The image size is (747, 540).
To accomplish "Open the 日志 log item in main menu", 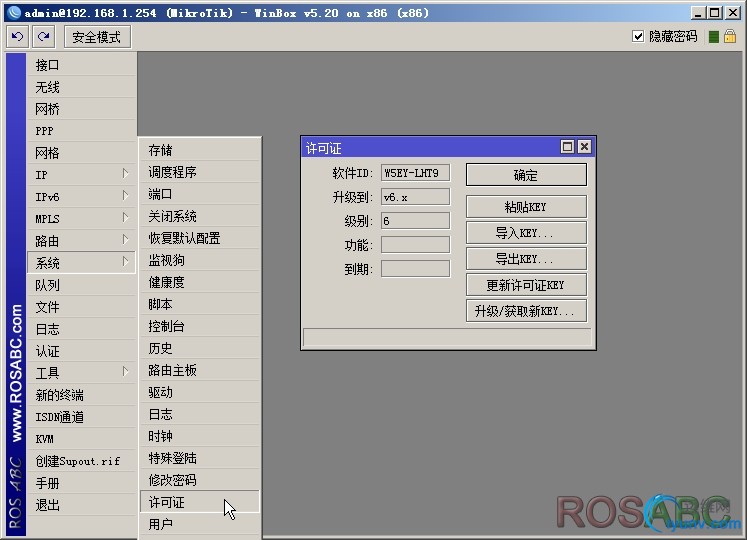I will pos(81,329).
